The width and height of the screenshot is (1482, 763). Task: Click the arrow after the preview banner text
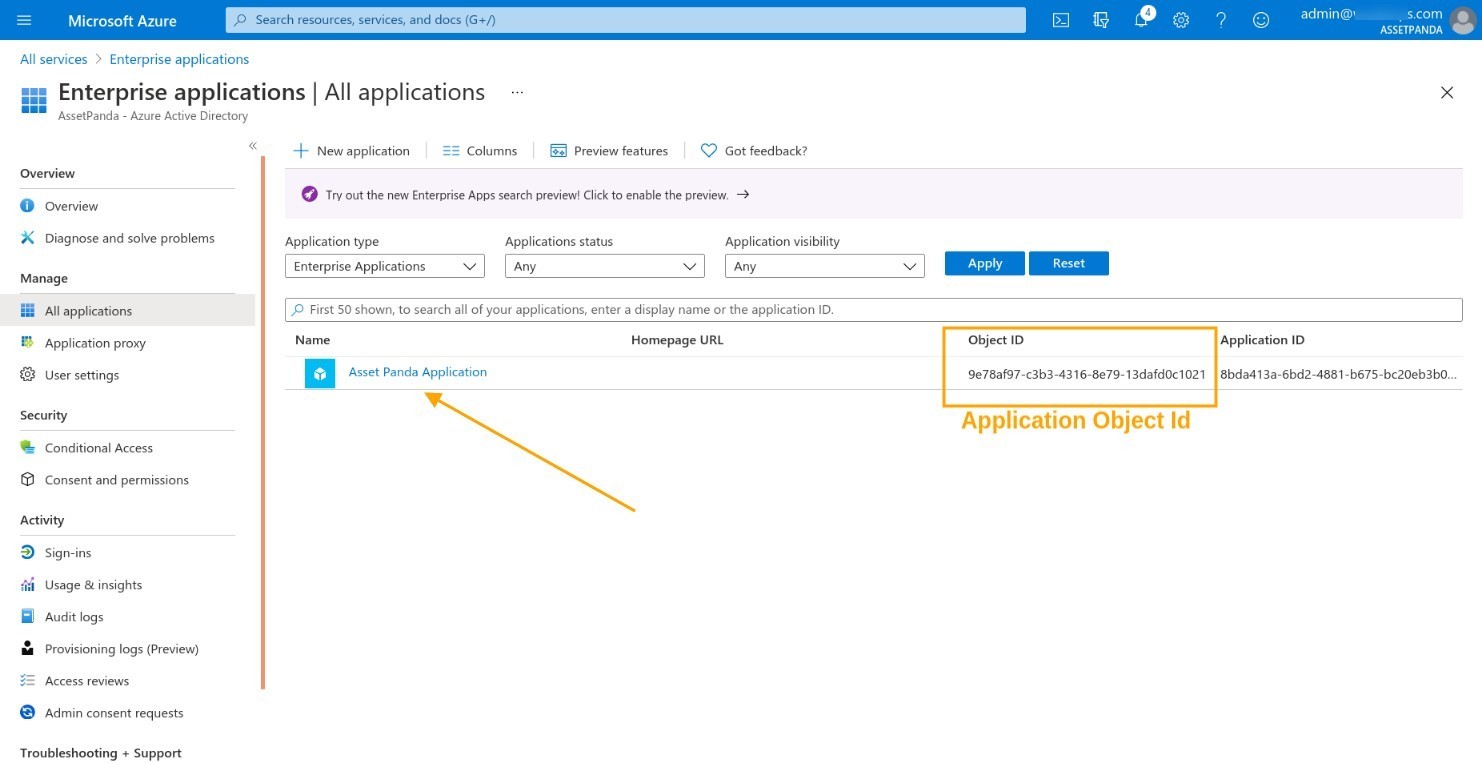tap(743, 195)
